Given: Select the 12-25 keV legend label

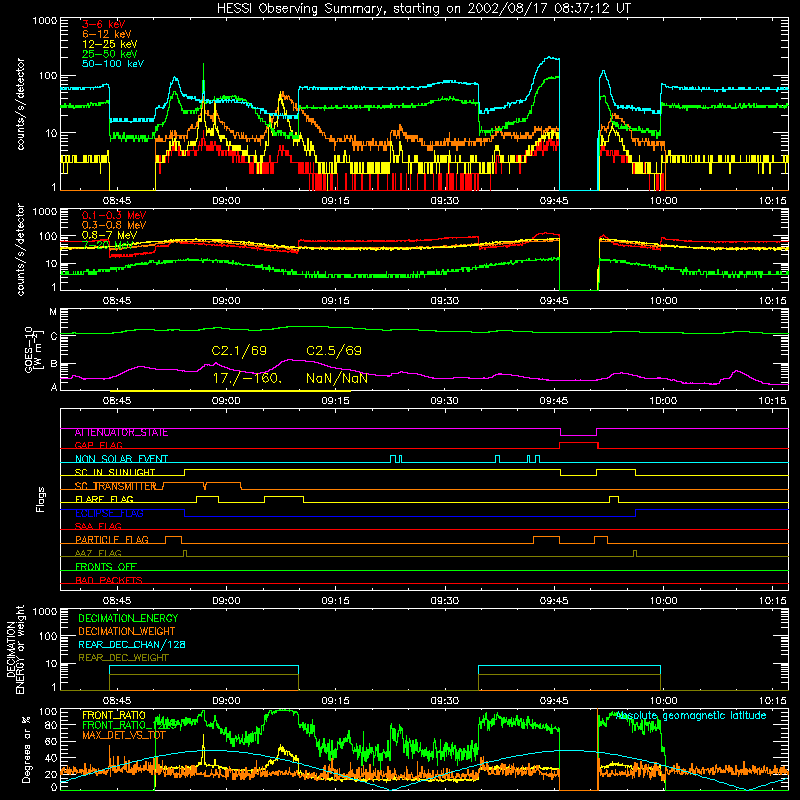Looking at the screenshot, I should point(110,44).
